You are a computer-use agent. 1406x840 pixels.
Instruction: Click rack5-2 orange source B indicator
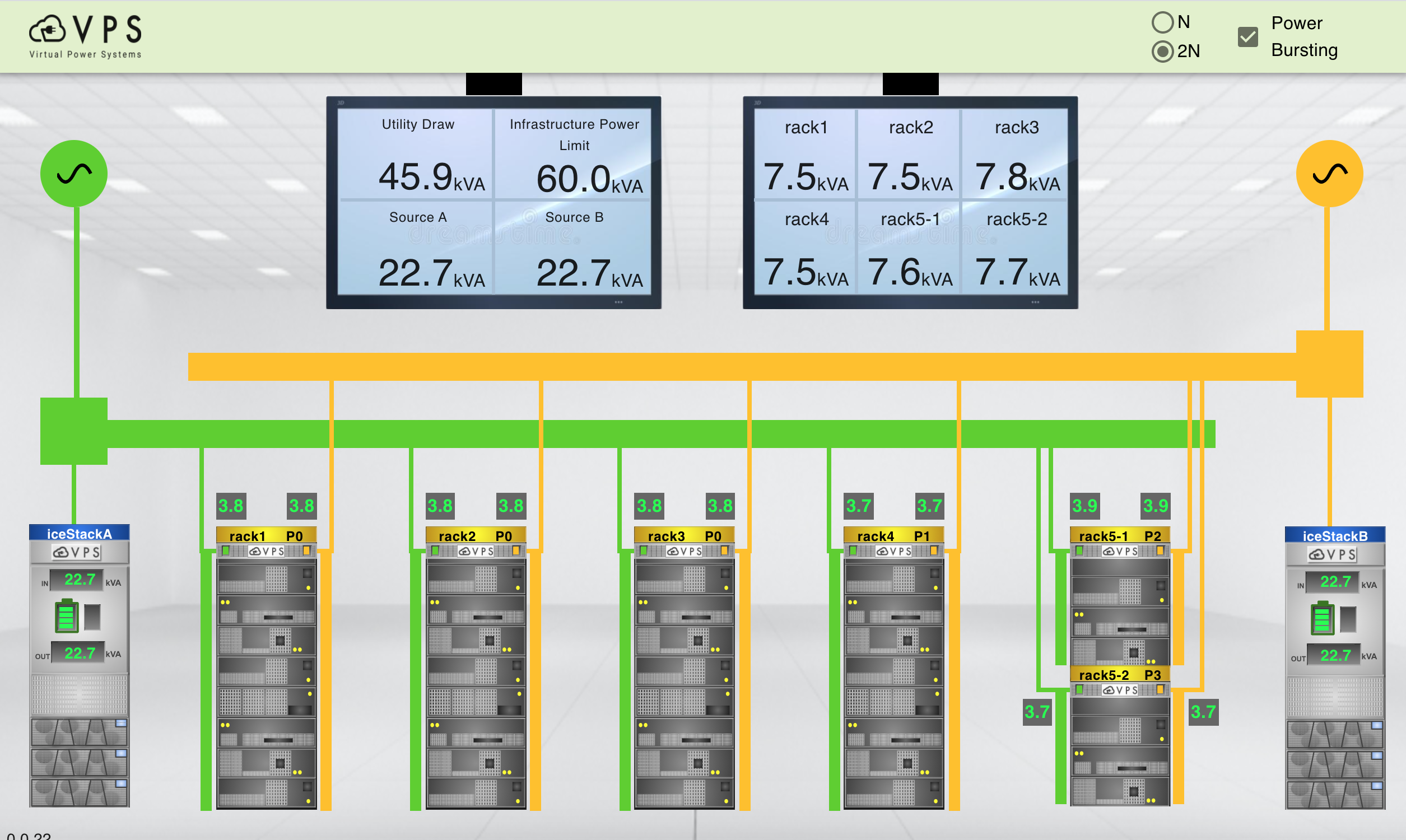(x=1160, y=689)
